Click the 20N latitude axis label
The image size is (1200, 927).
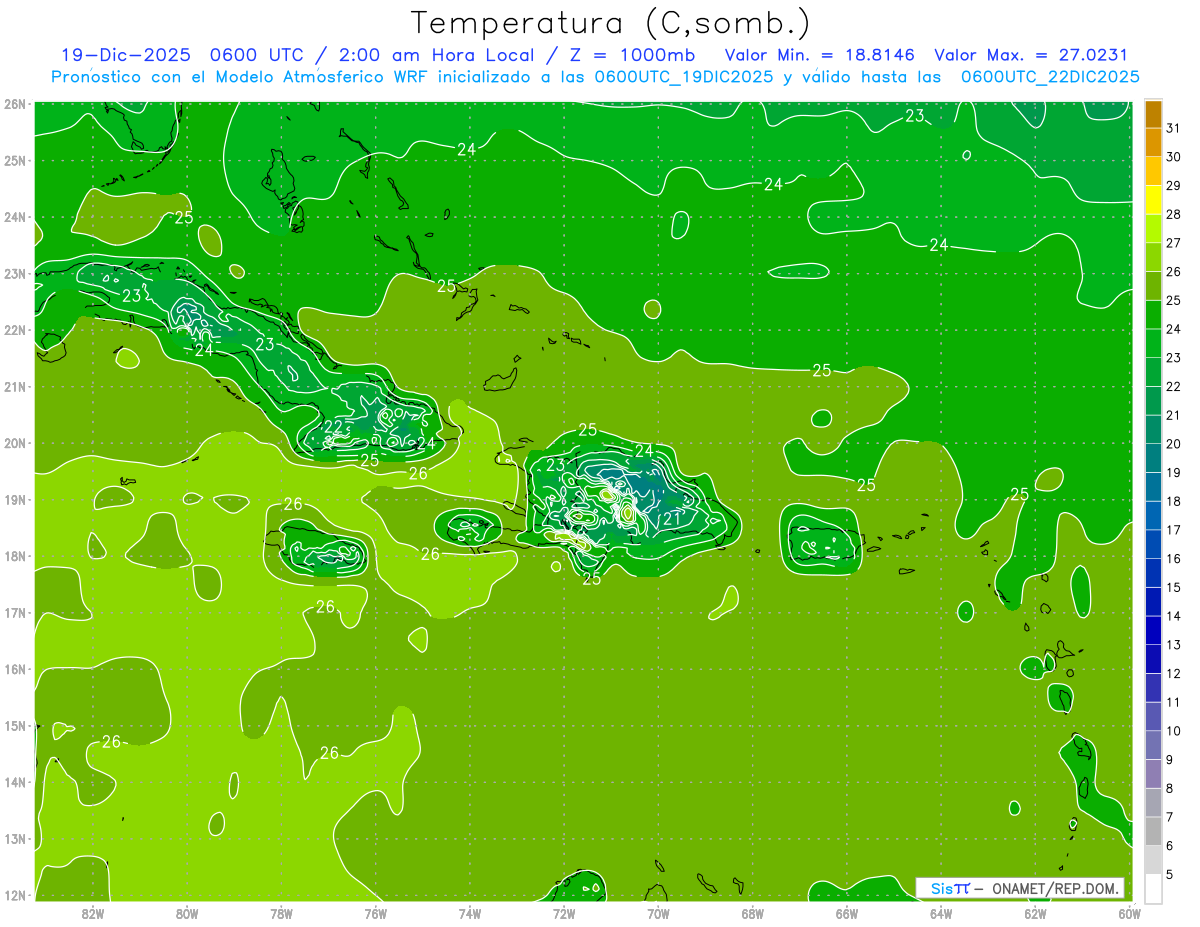click(14, 443)
